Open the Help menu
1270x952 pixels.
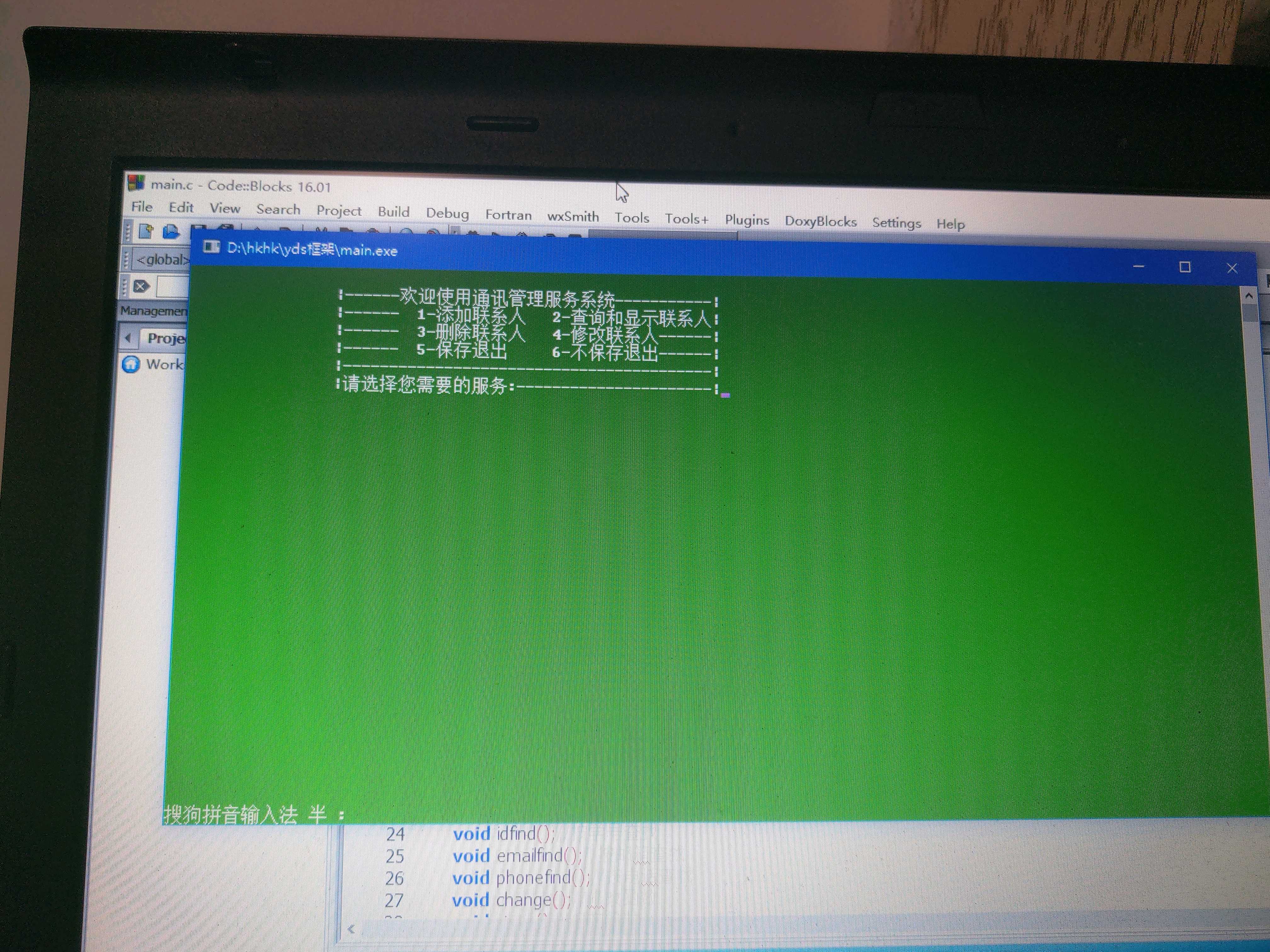point(950,224)
